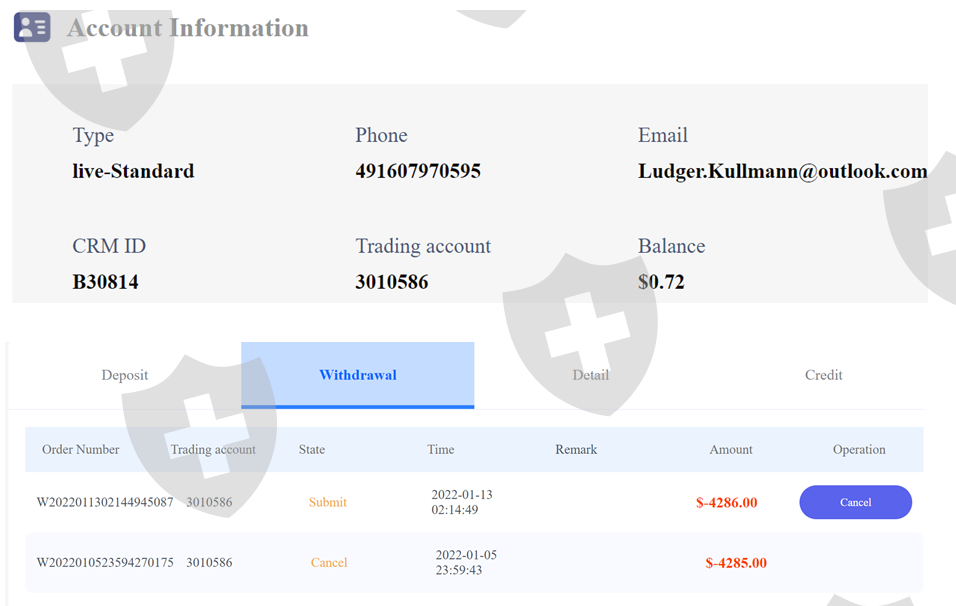Image resolution: width=956 pixels, height=606 pixels.
Task: Click the trading account value 3010586 in info panel
Action: [391, 282]
